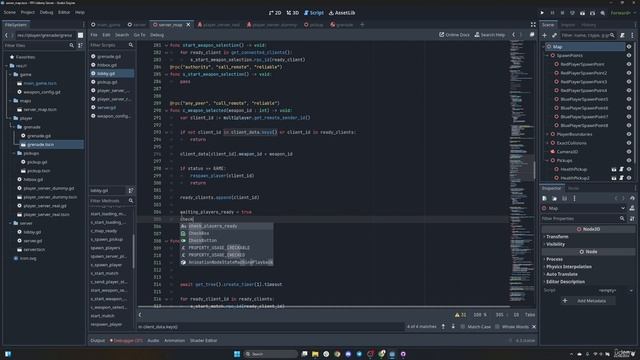This screenshot has width=640, height=360.
Task: Open the scene instance icon on the HealthPickup2 row
Action: coord(614,178)
